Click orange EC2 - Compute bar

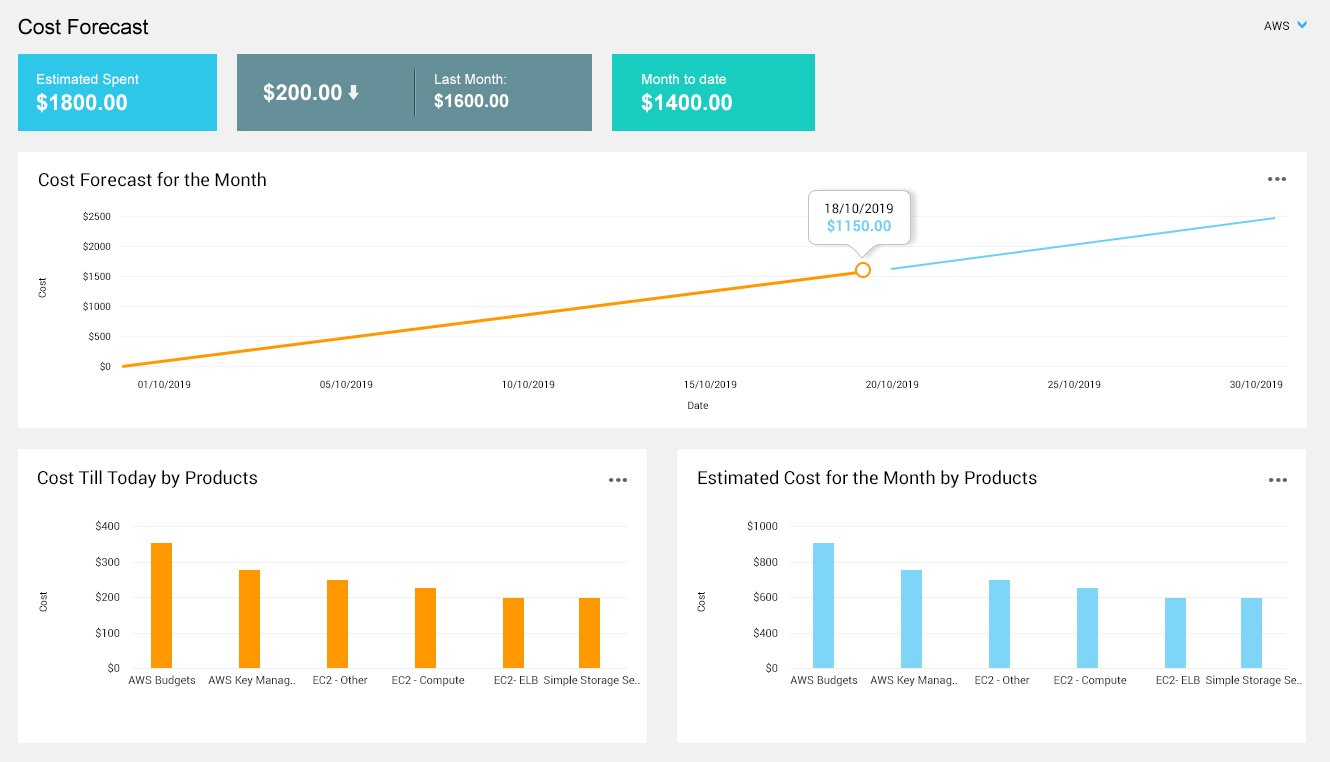coord(425,628)
